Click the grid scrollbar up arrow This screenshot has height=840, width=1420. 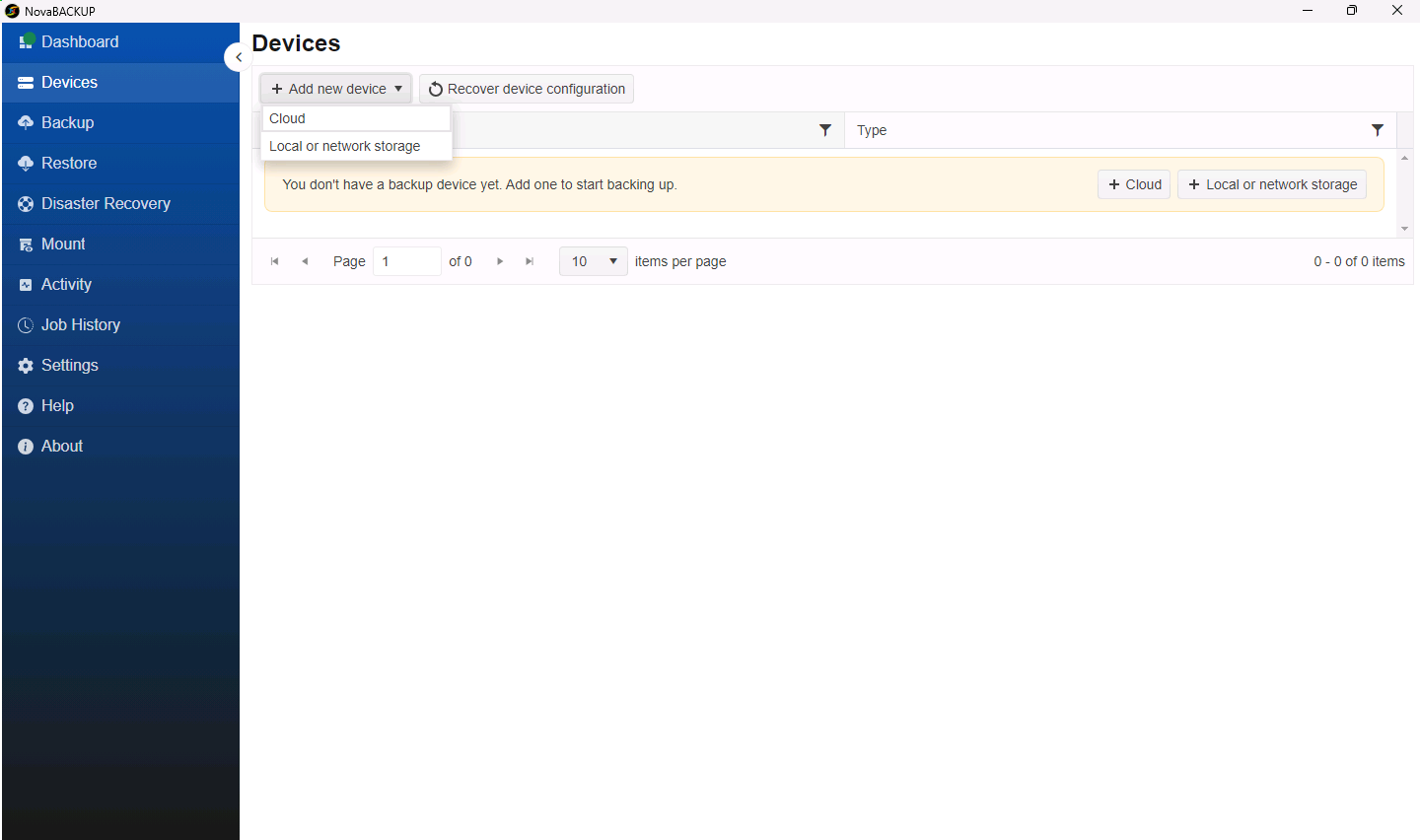tap(1404, 158)
